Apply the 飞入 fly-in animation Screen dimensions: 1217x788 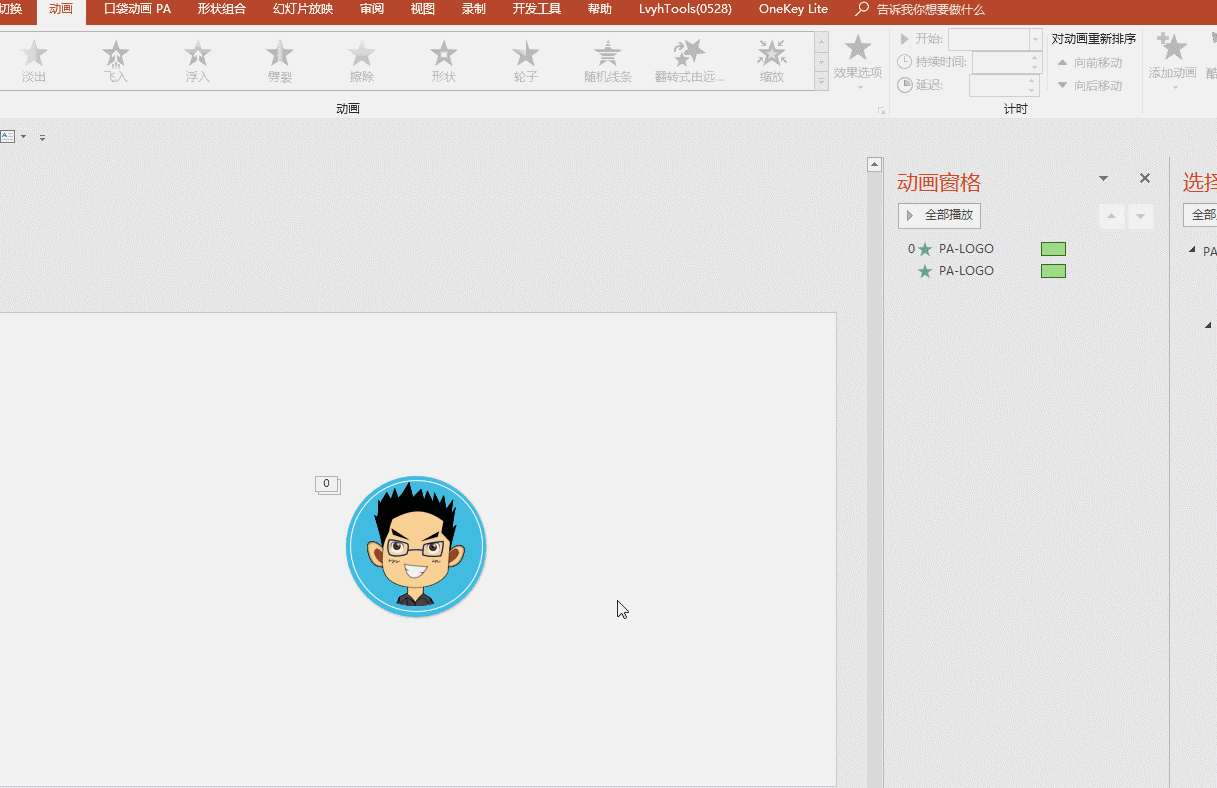tap(116, 61)
